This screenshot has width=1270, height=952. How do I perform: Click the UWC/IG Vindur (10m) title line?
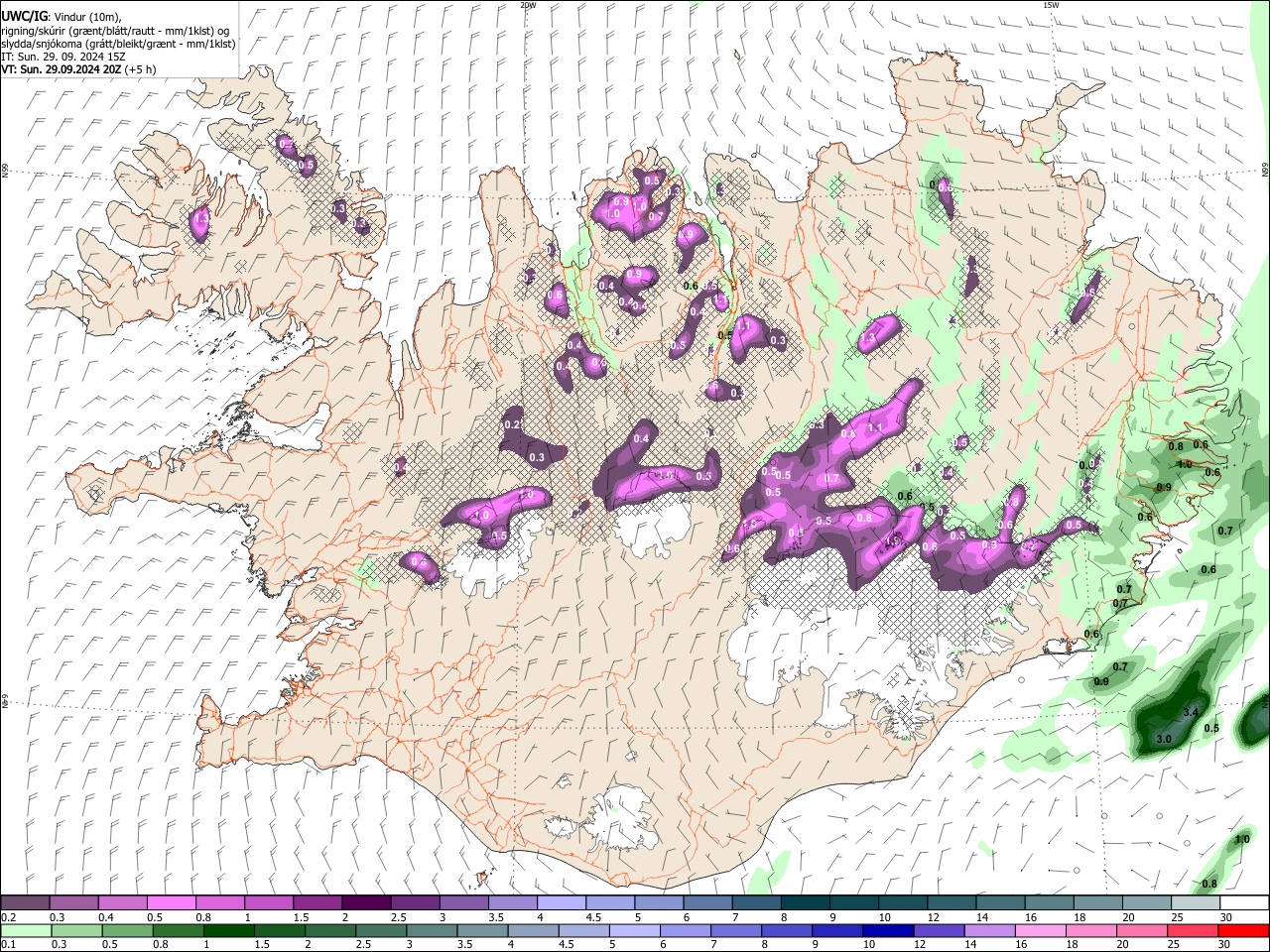pyautogui.click(x=61, y=17)
